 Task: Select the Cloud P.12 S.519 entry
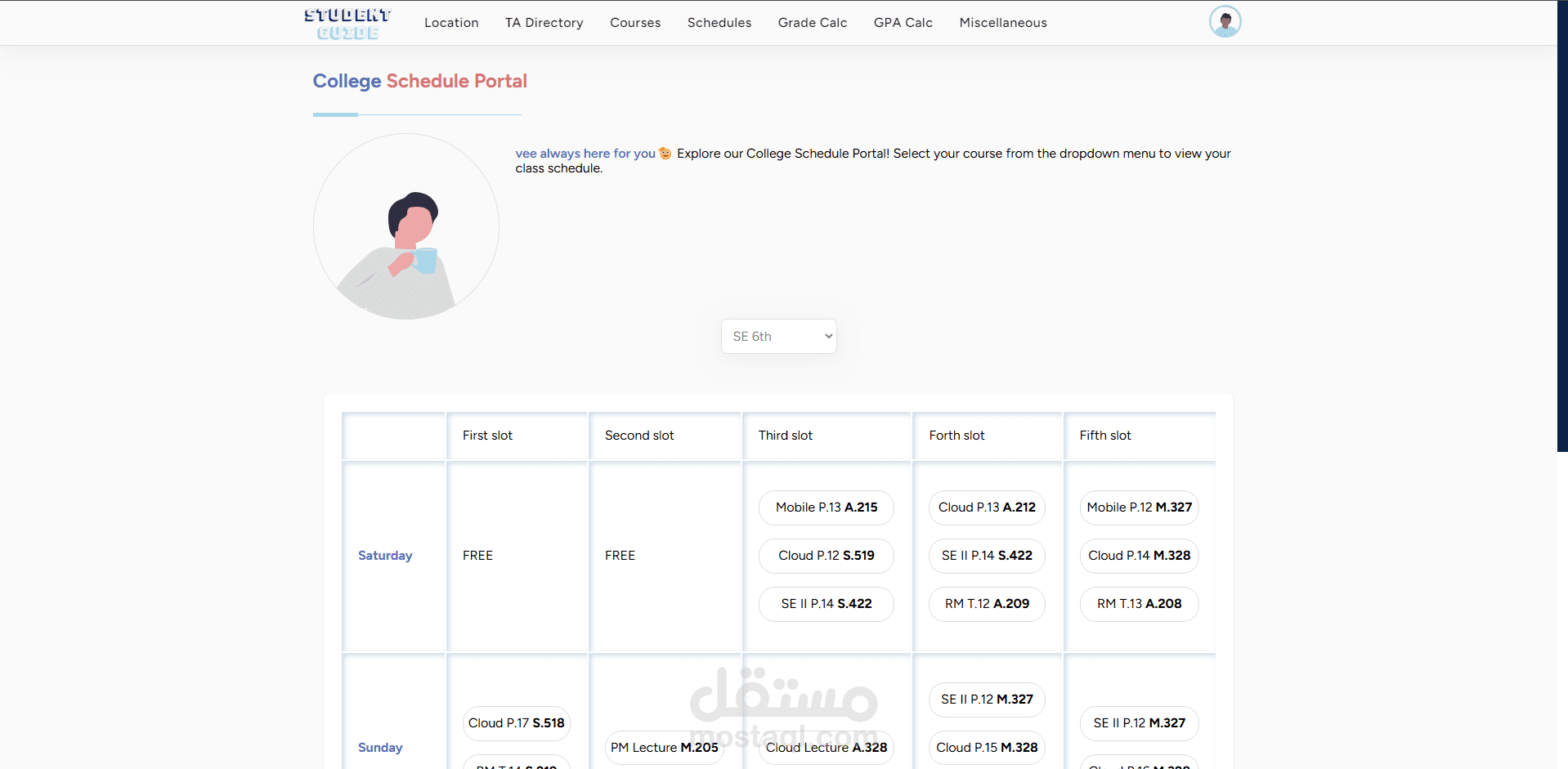tap(827, 556)
